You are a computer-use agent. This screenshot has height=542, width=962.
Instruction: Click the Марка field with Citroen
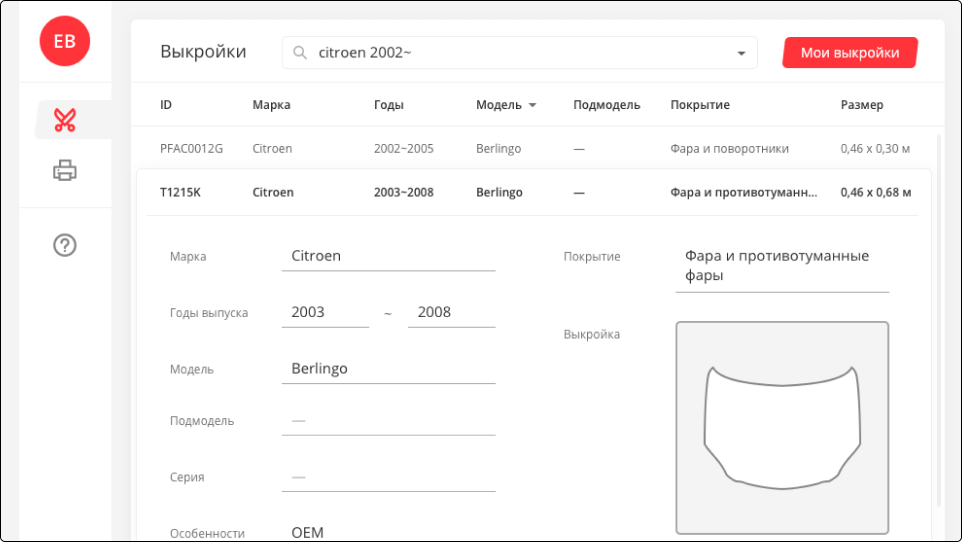[388, 256]
